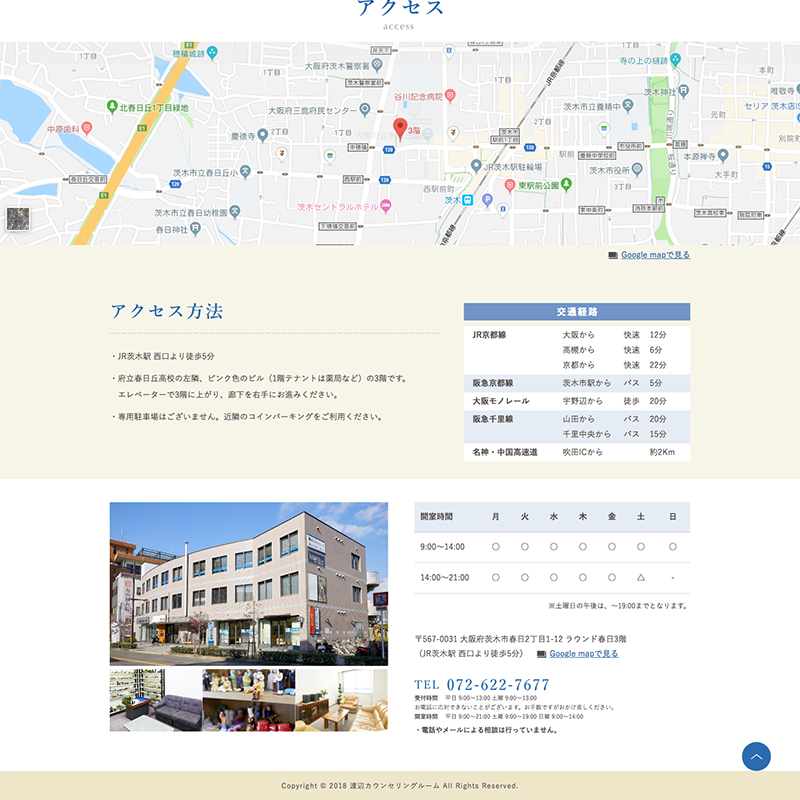Click the 阪急千里線 row label

492,419
